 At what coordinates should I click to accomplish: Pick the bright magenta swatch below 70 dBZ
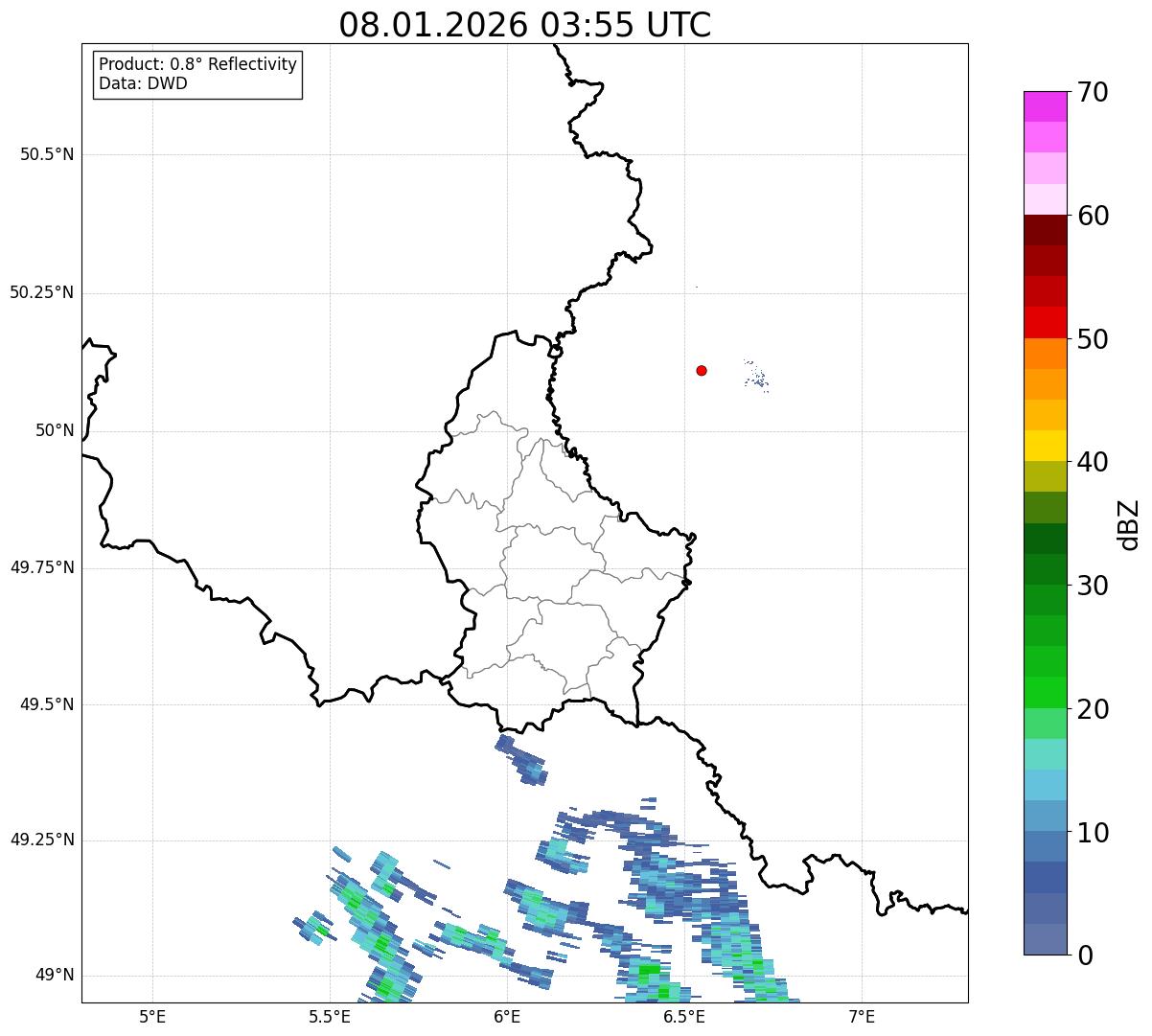click(1045, 106)
